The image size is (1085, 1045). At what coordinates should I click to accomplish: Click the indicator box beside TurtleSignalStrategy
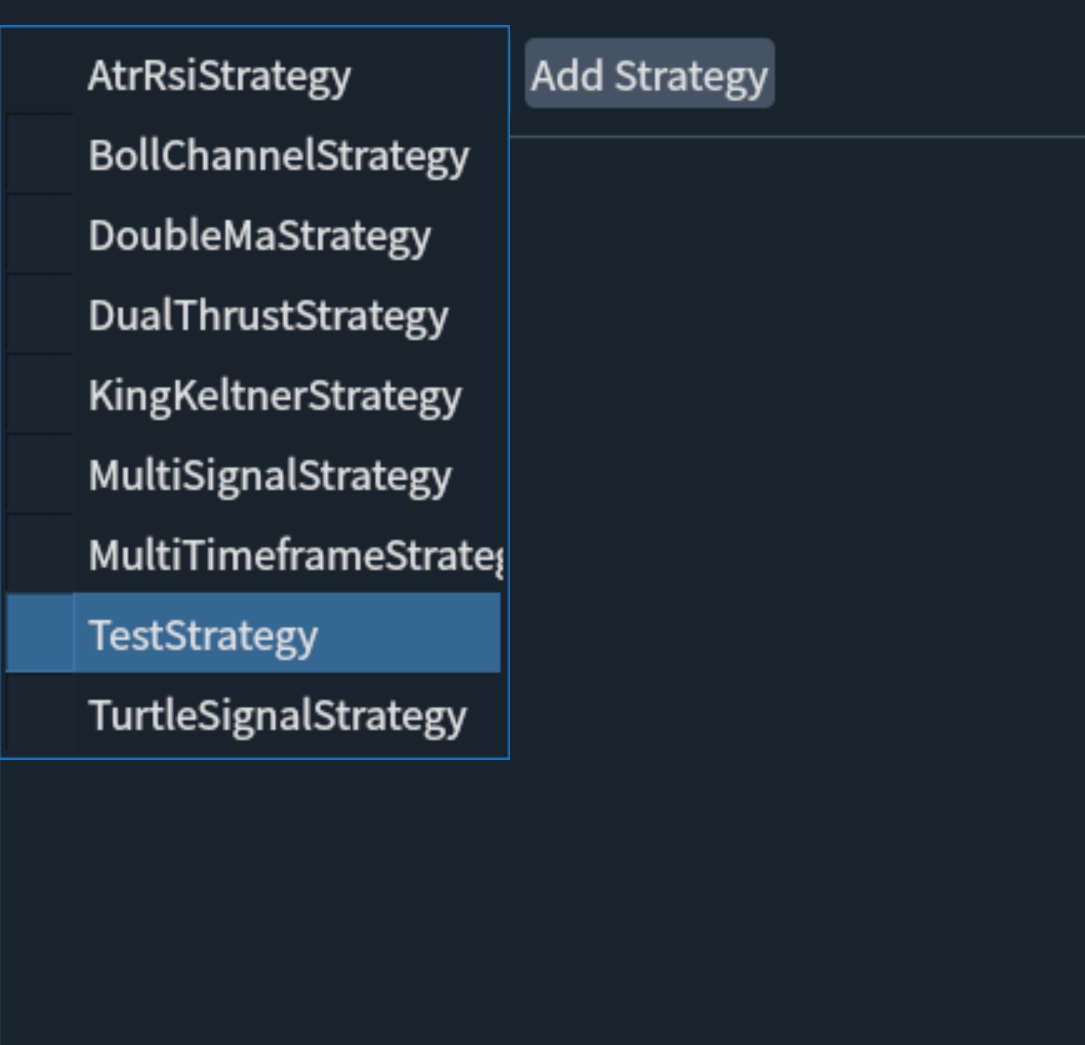coord(40,716)
